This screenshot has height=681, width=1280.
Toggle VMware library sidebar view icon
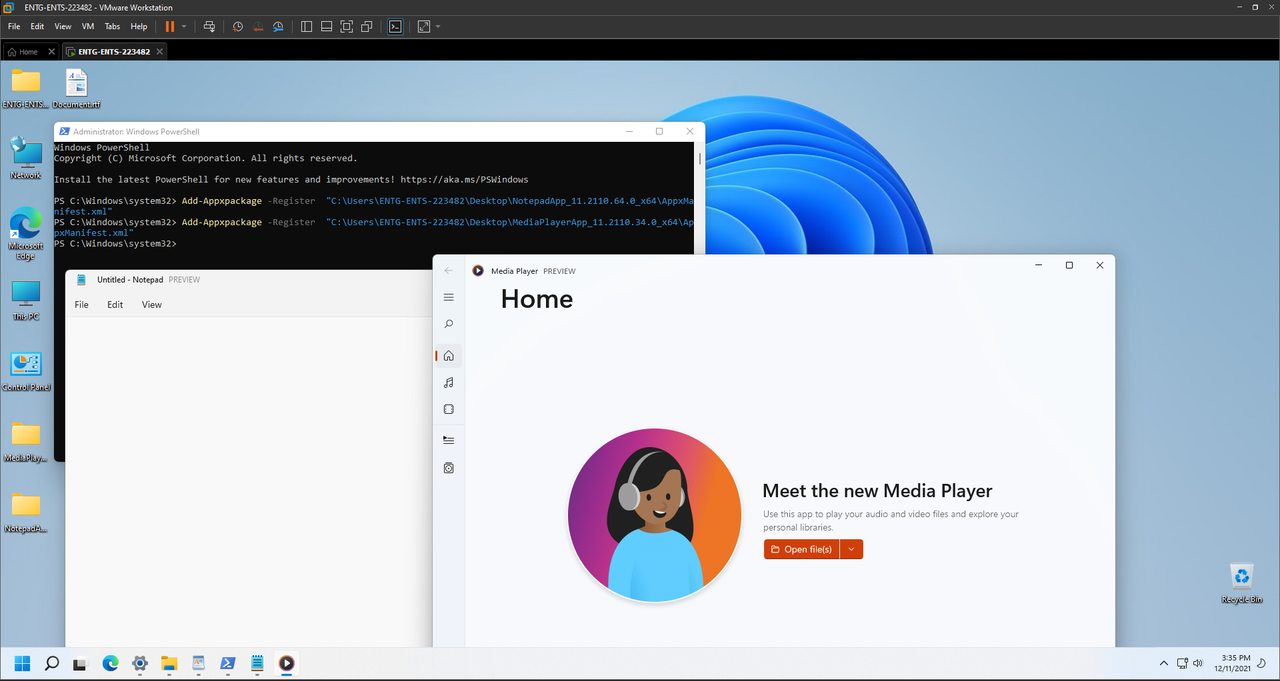[307, 26]
